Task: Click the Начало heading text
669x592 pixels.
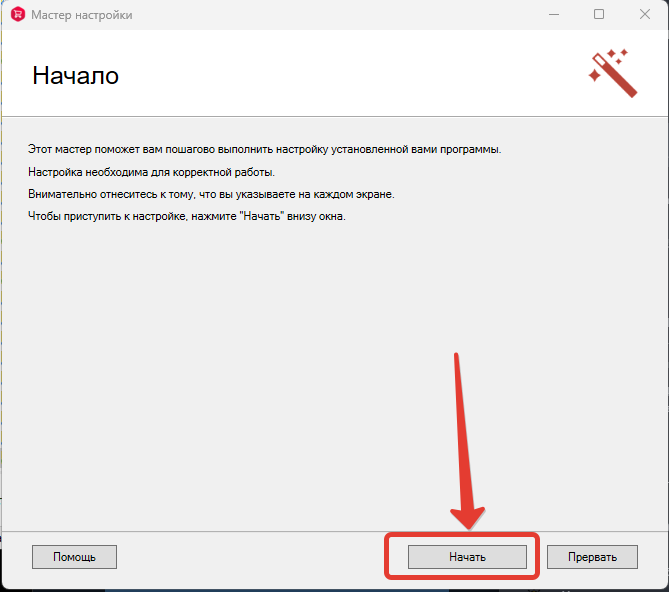Action: point(76,76)
